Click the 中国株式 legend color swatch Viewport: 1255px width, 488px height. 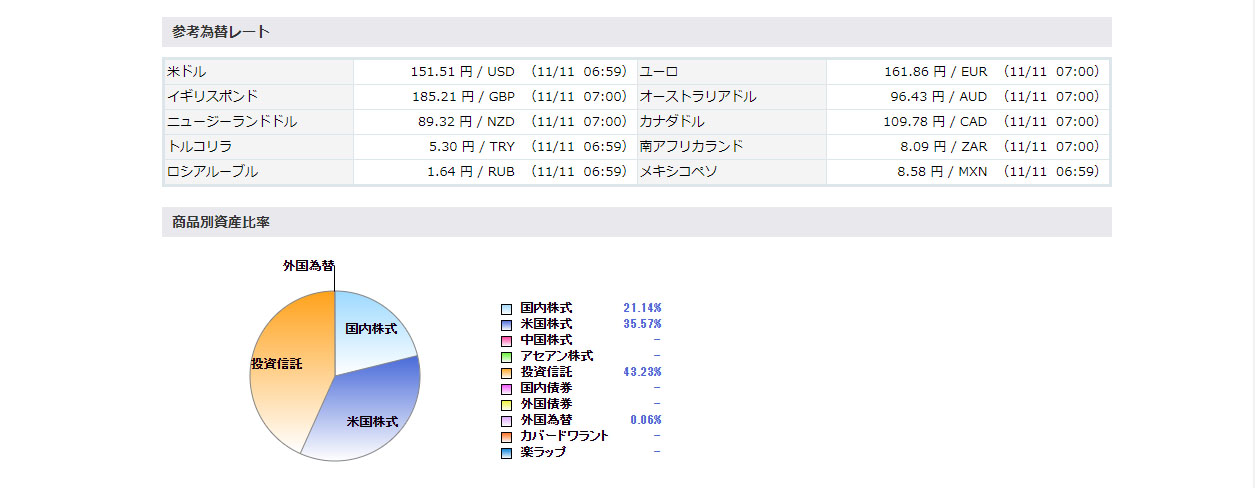507,341
